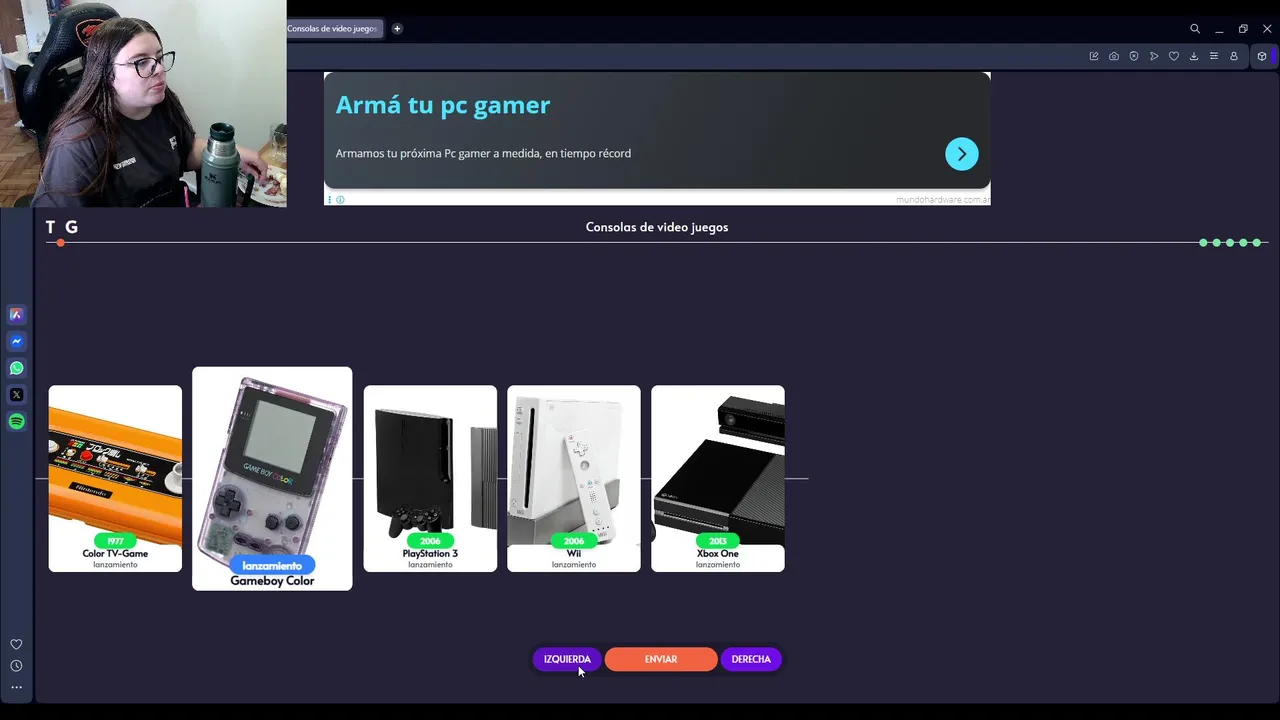Click ad text Armamos tu próxima Pc gamer
Viewport: 1280px width, 720px height.
coord(483,153)
